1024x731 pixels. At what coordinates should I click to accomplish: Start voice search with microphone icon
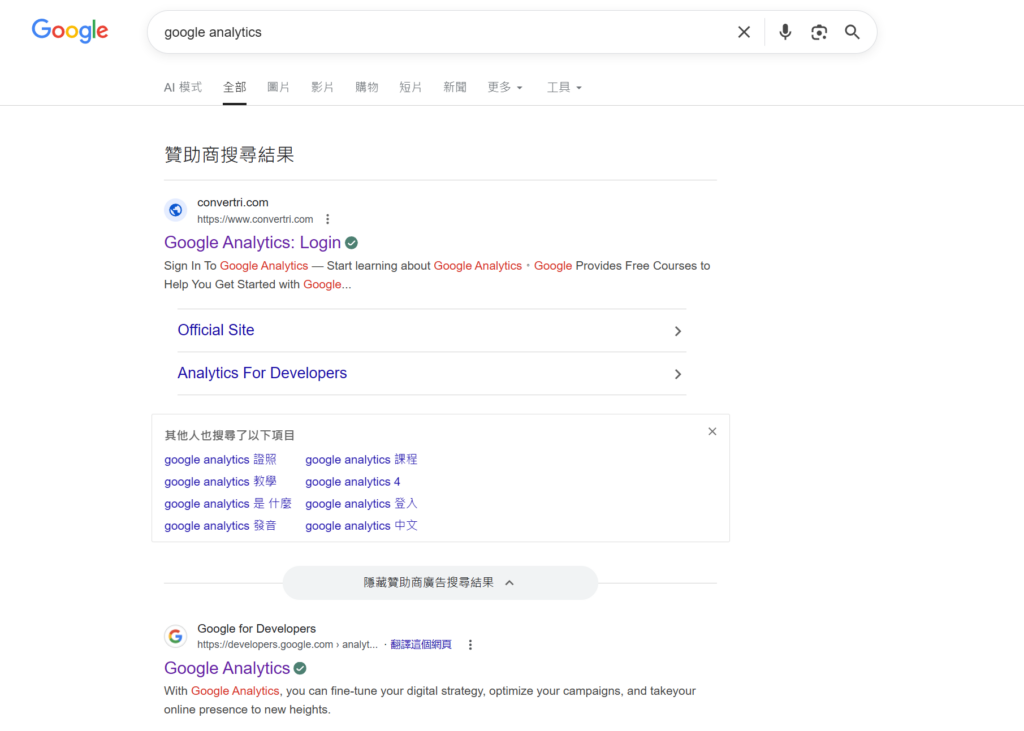[x=785, y=32]
